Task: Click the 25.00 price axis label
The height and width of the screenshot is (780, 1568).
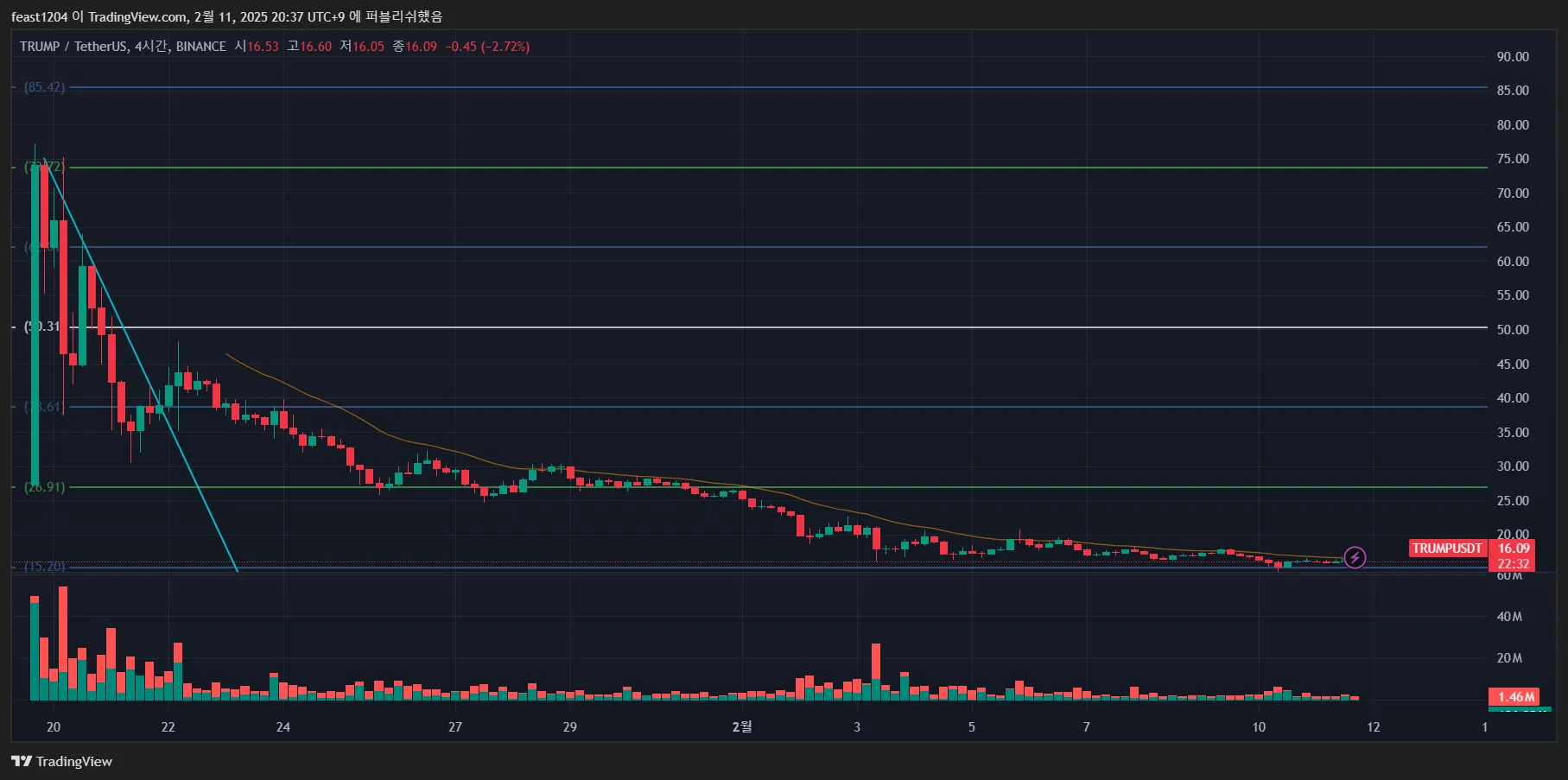Action: coord(1513,501)
